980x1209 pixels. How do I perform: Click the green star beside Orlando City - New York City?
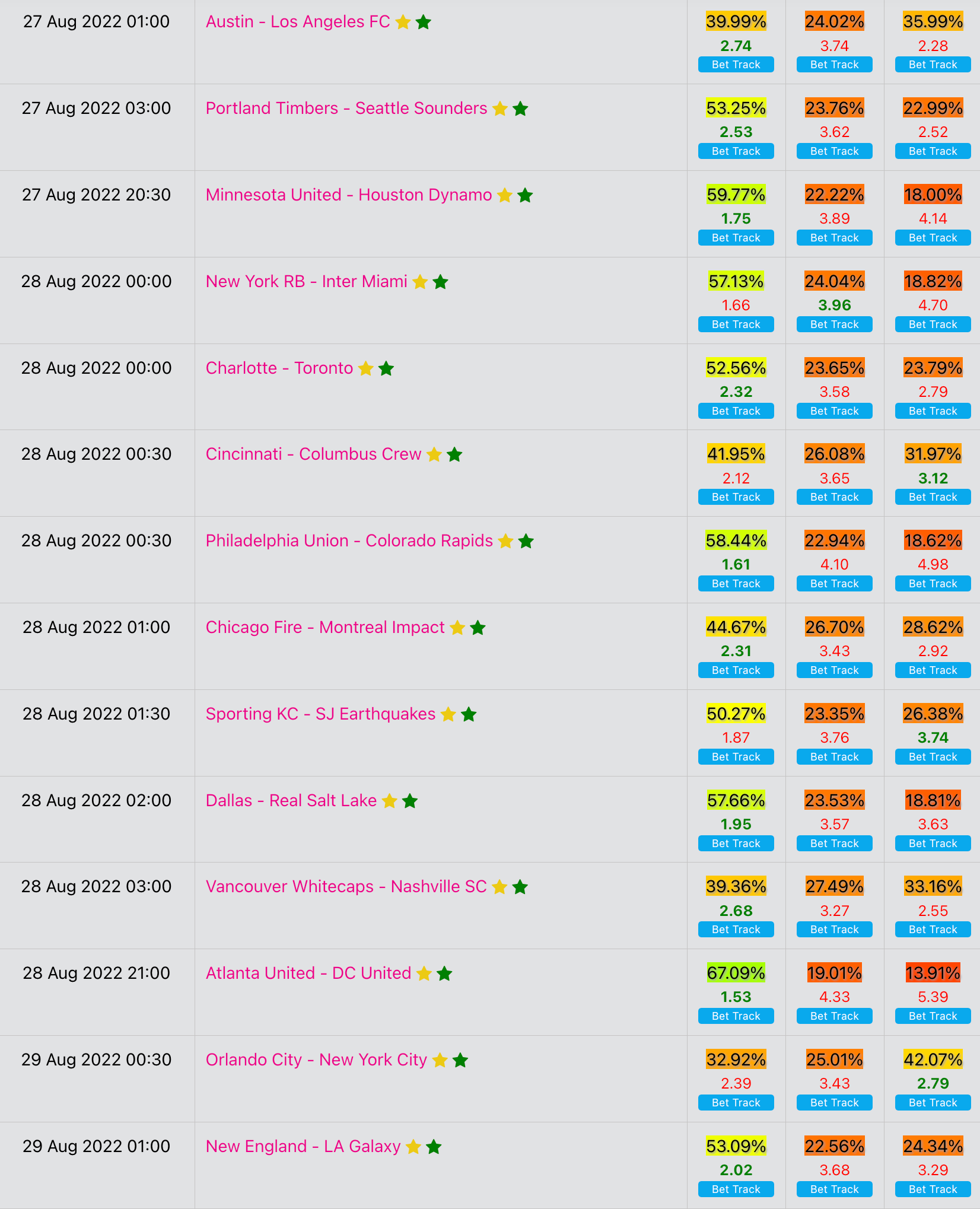point(460,1060)
